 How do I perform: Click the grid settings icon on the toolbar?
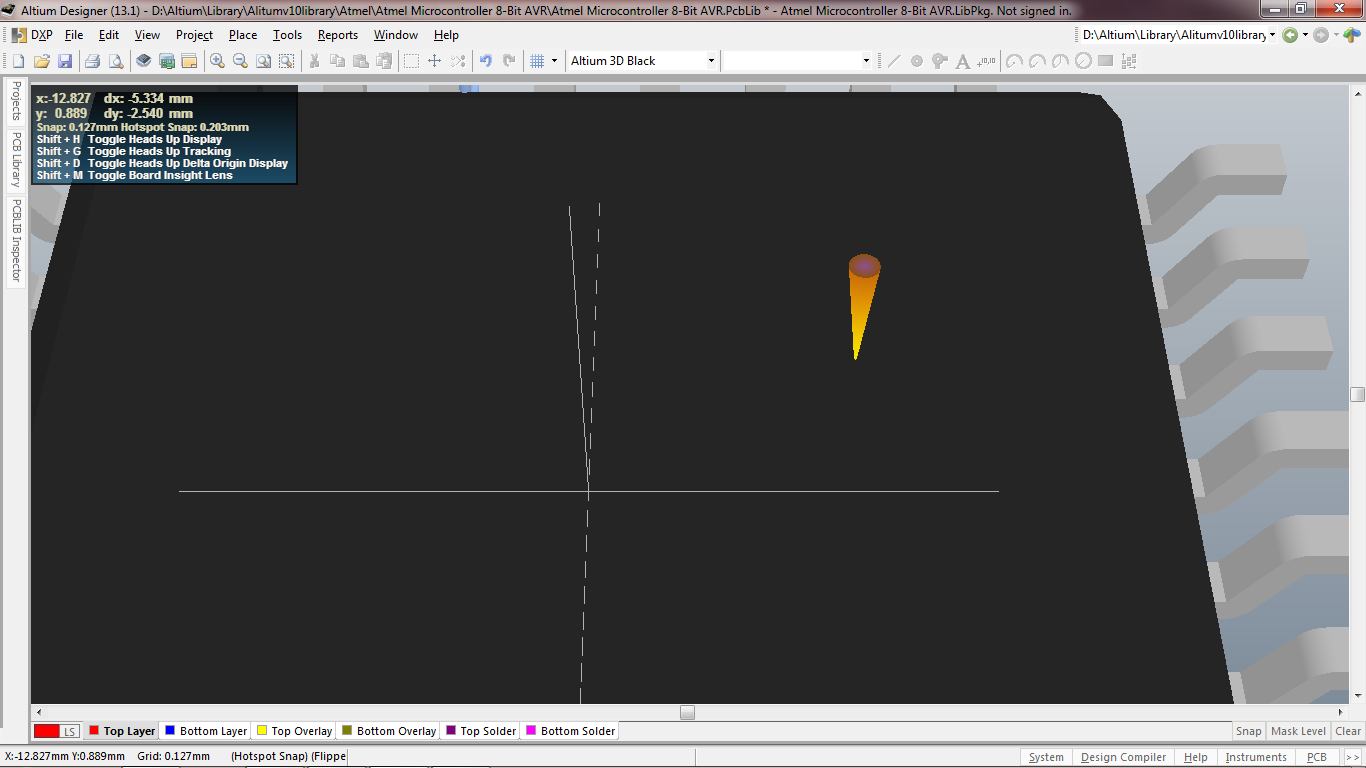click(x=538, y=60)
